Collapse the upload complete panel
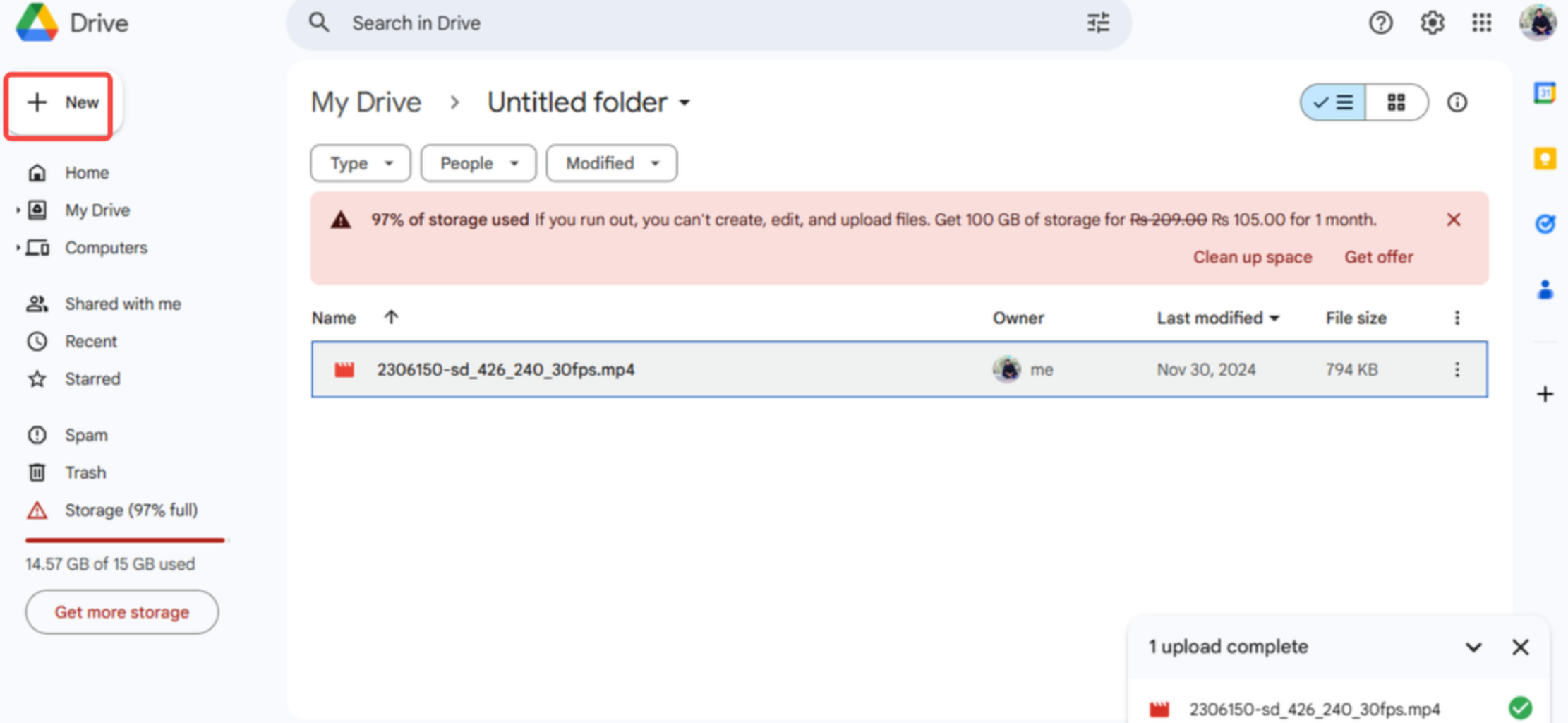Screen dimensions: 1568x723 point(1473,647)
